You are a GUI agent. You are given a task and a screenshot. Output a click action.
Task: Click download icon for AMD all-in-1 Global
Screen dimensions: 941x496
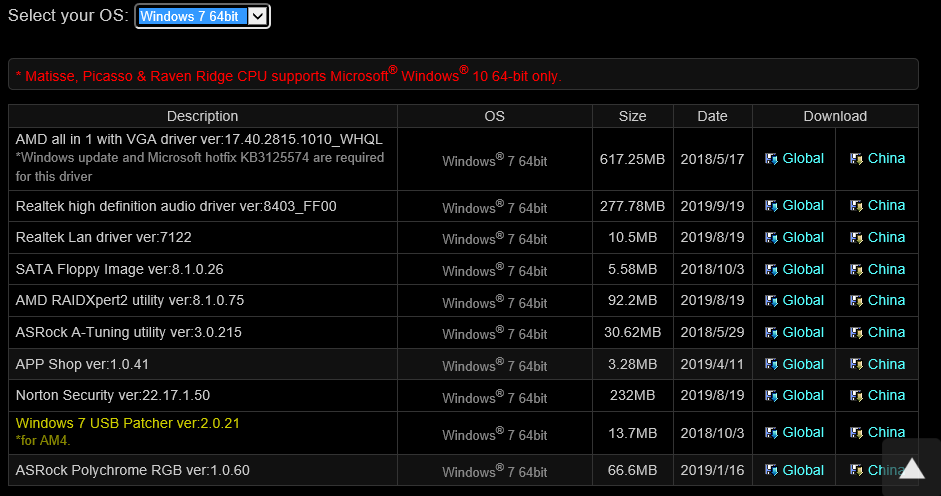(x=771, y=159)
